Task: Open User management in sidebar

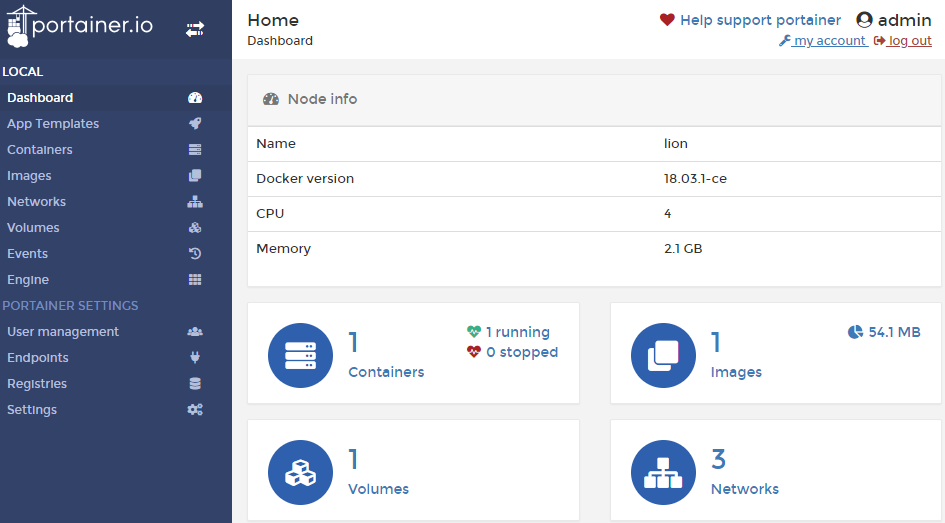Action: tap(63, 332)
